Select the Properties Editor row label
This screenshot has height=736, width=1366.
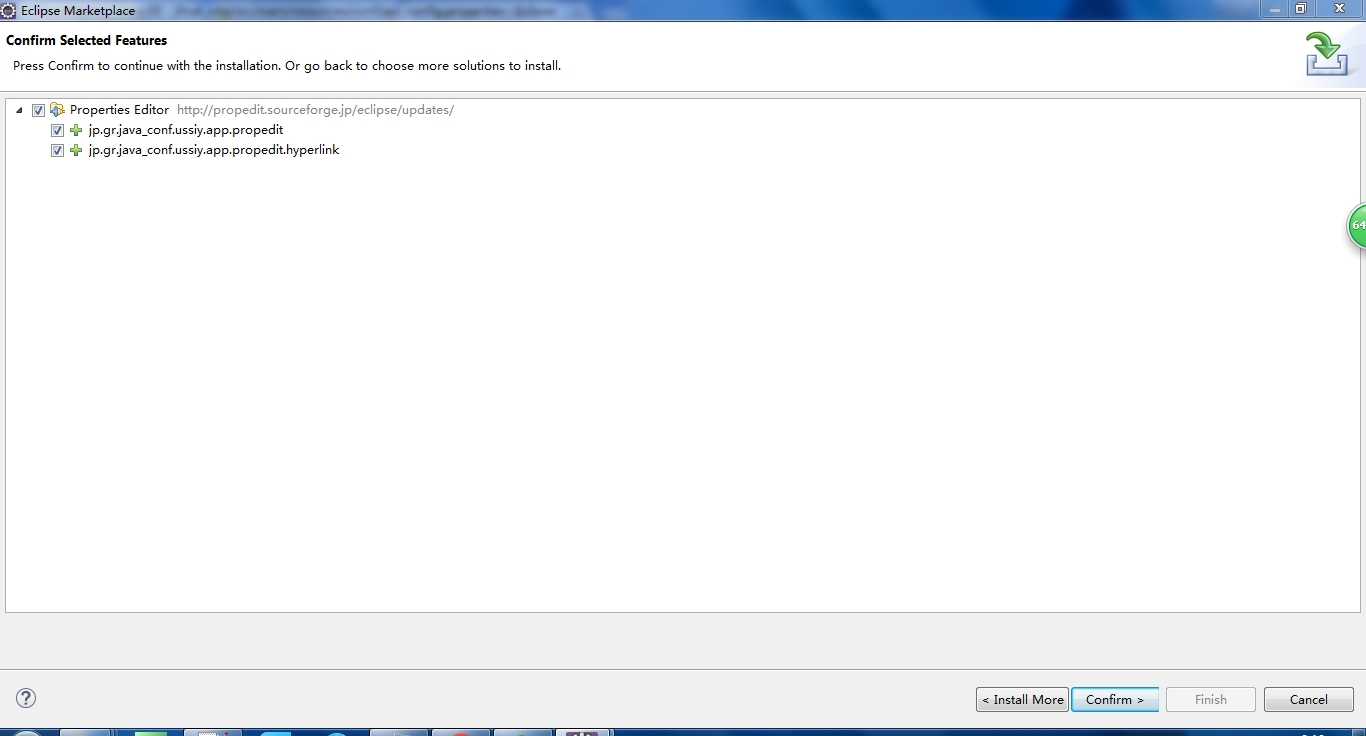tap(119, 110)
